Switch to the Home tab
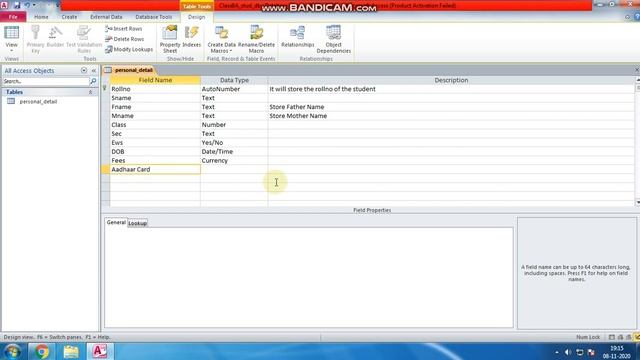Screen dimensions: 640x360 pos(41,17)
